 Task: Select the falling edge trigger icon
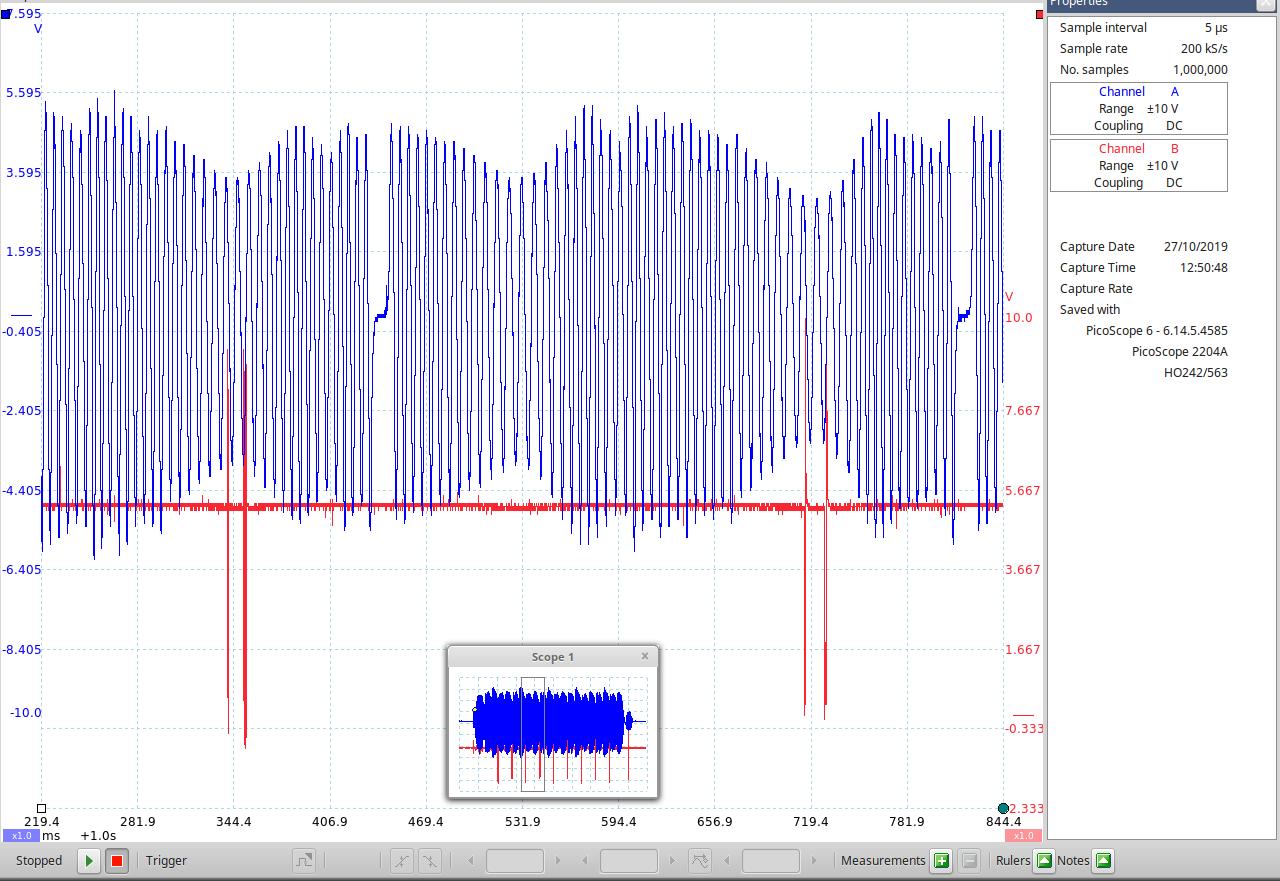point(429,860)
